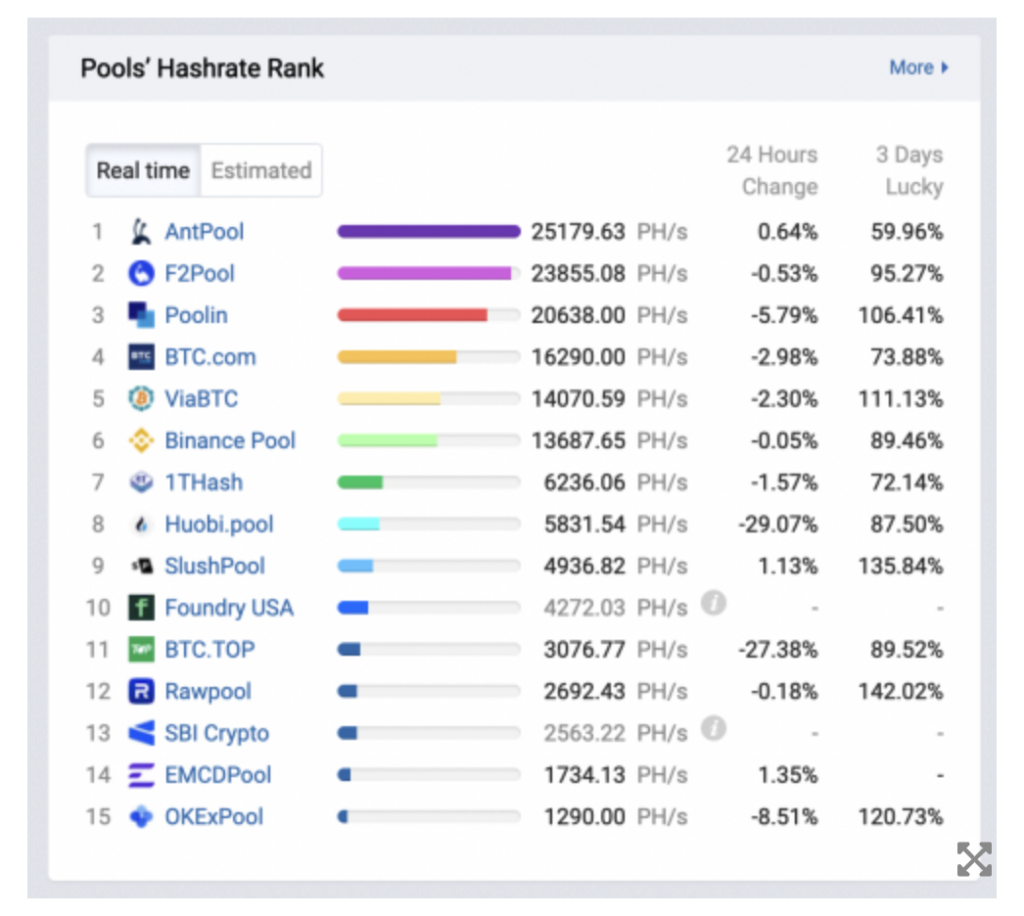
Task: Open the BTC.com pool link
Action: [210, 357]
